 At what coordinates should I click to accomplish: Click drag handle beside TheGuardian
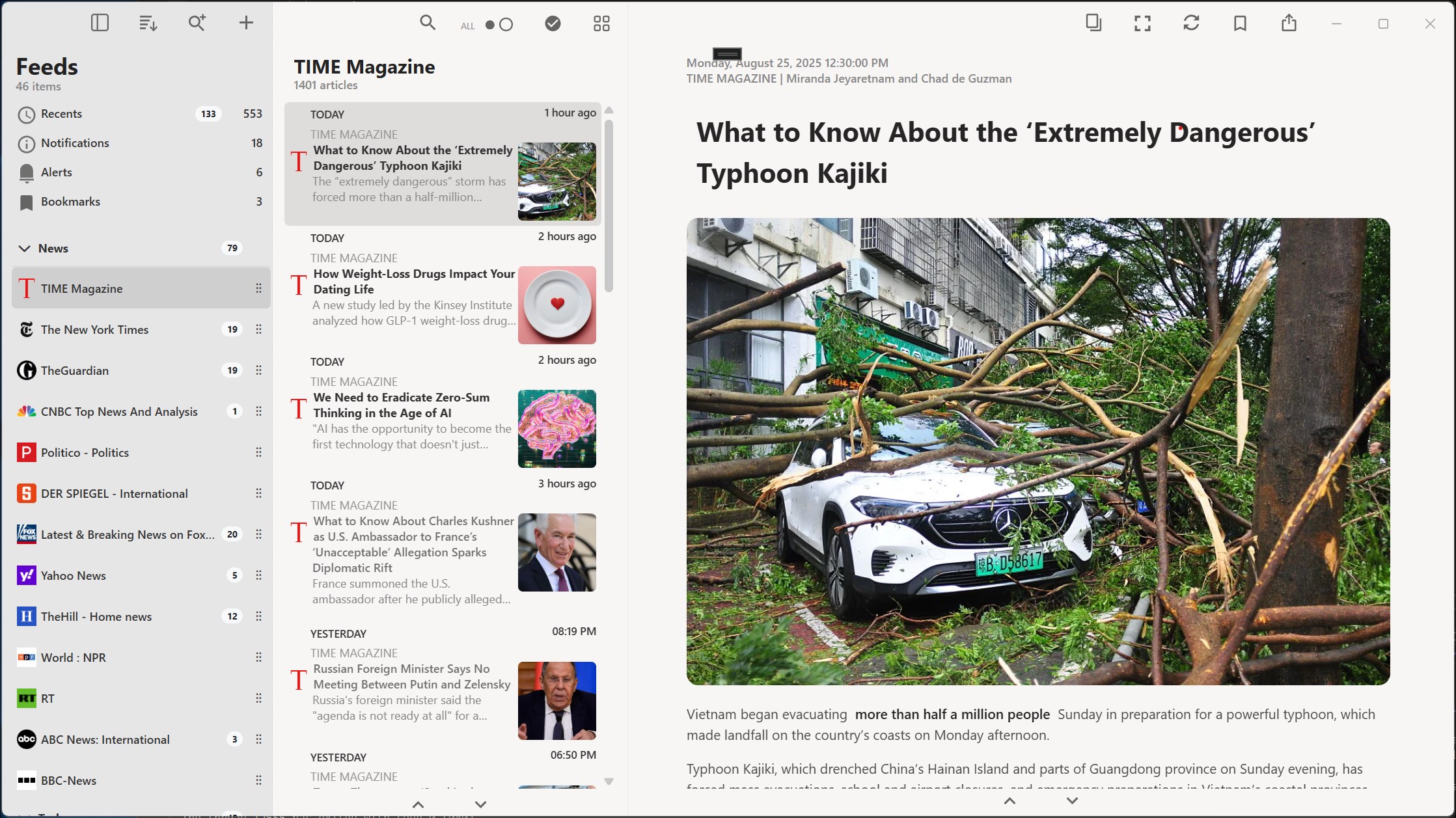(x=258, y=370)
